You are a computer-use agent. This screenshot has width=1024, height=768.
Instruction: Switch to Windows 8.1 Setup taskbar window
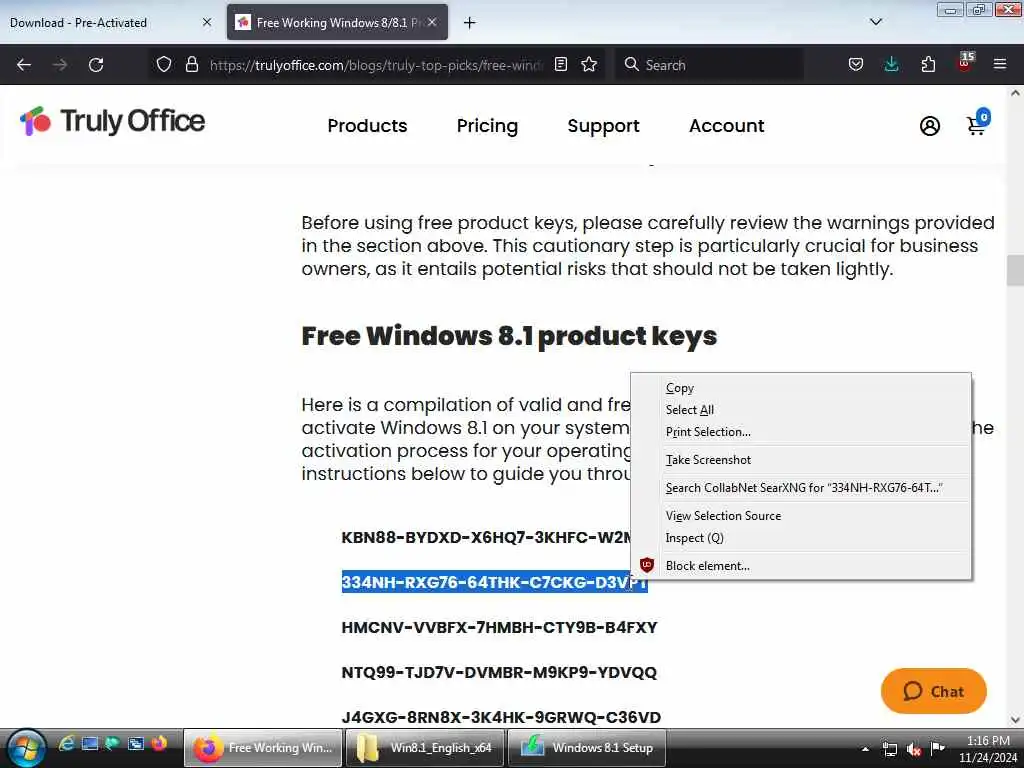[x=586, y=748]
